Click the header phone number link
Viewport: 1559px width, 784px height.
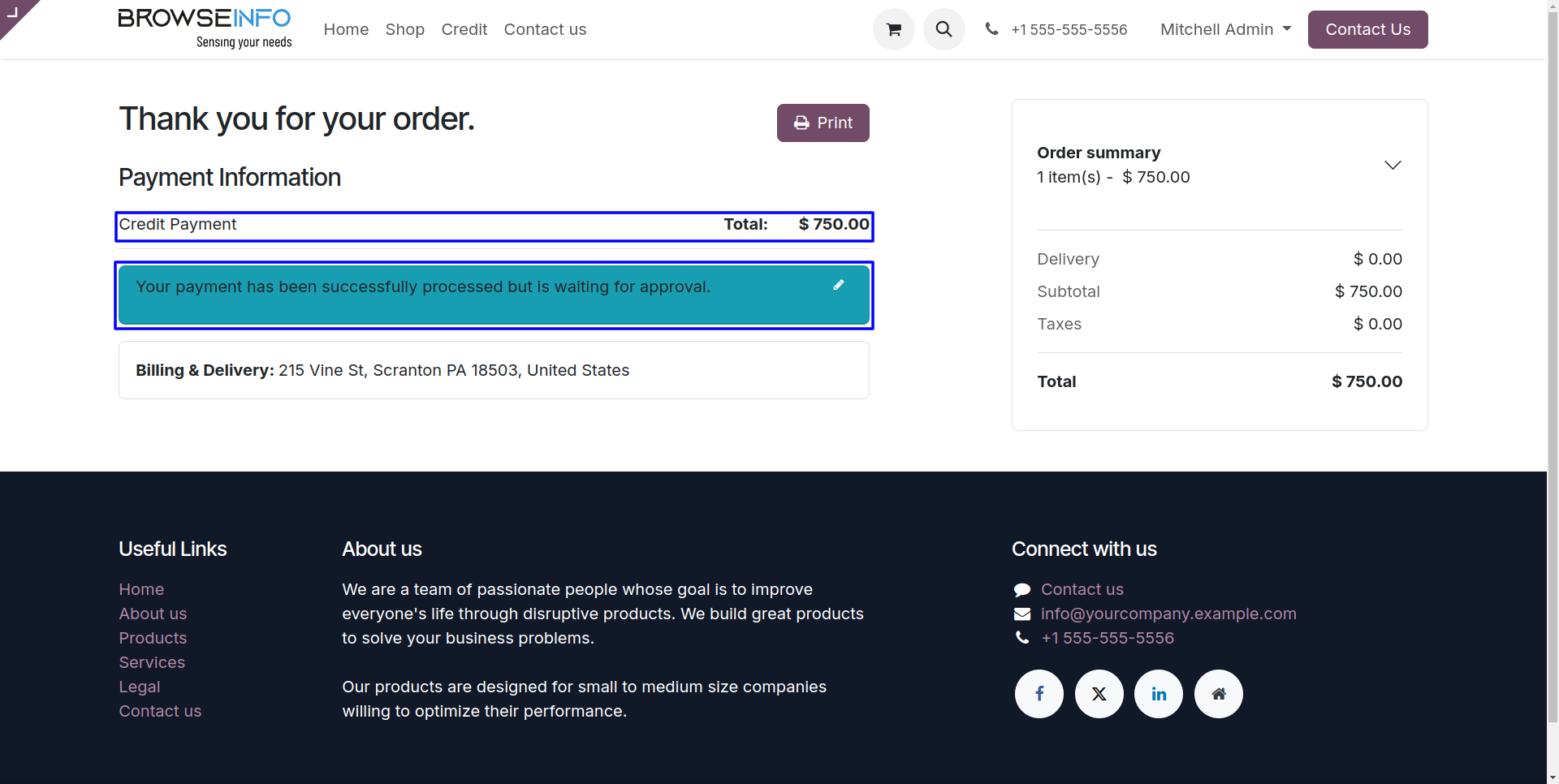coord(1069,30)
